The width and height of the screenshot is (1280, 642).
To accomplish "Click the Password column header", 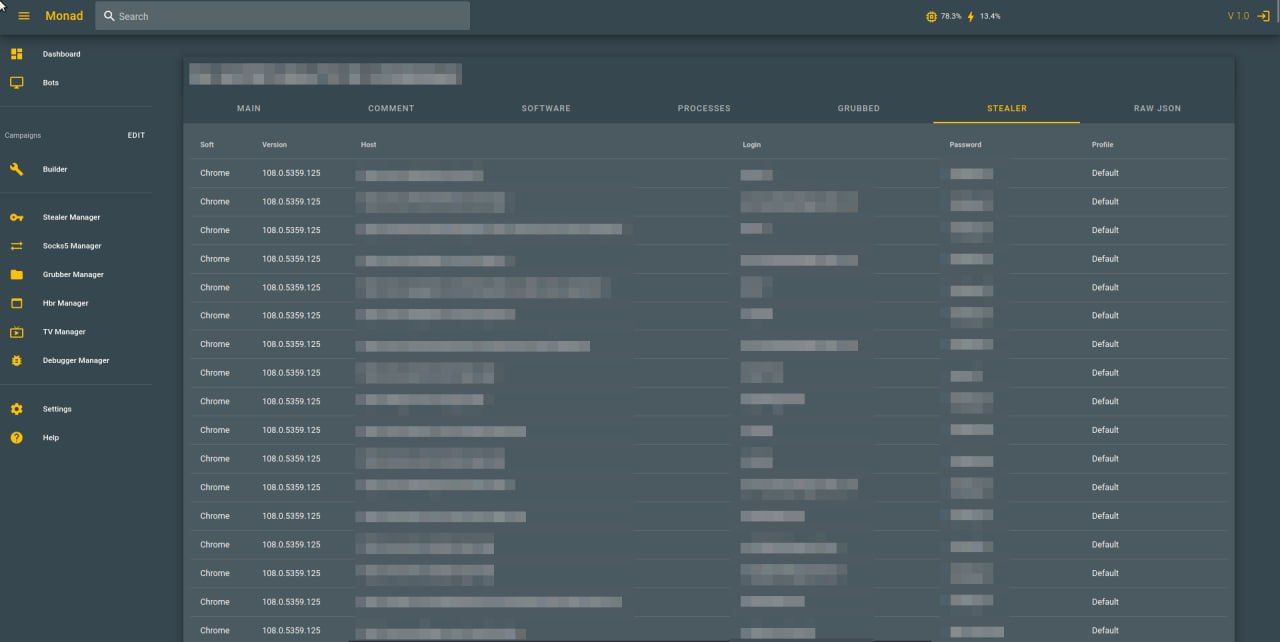I will [965, 145].
